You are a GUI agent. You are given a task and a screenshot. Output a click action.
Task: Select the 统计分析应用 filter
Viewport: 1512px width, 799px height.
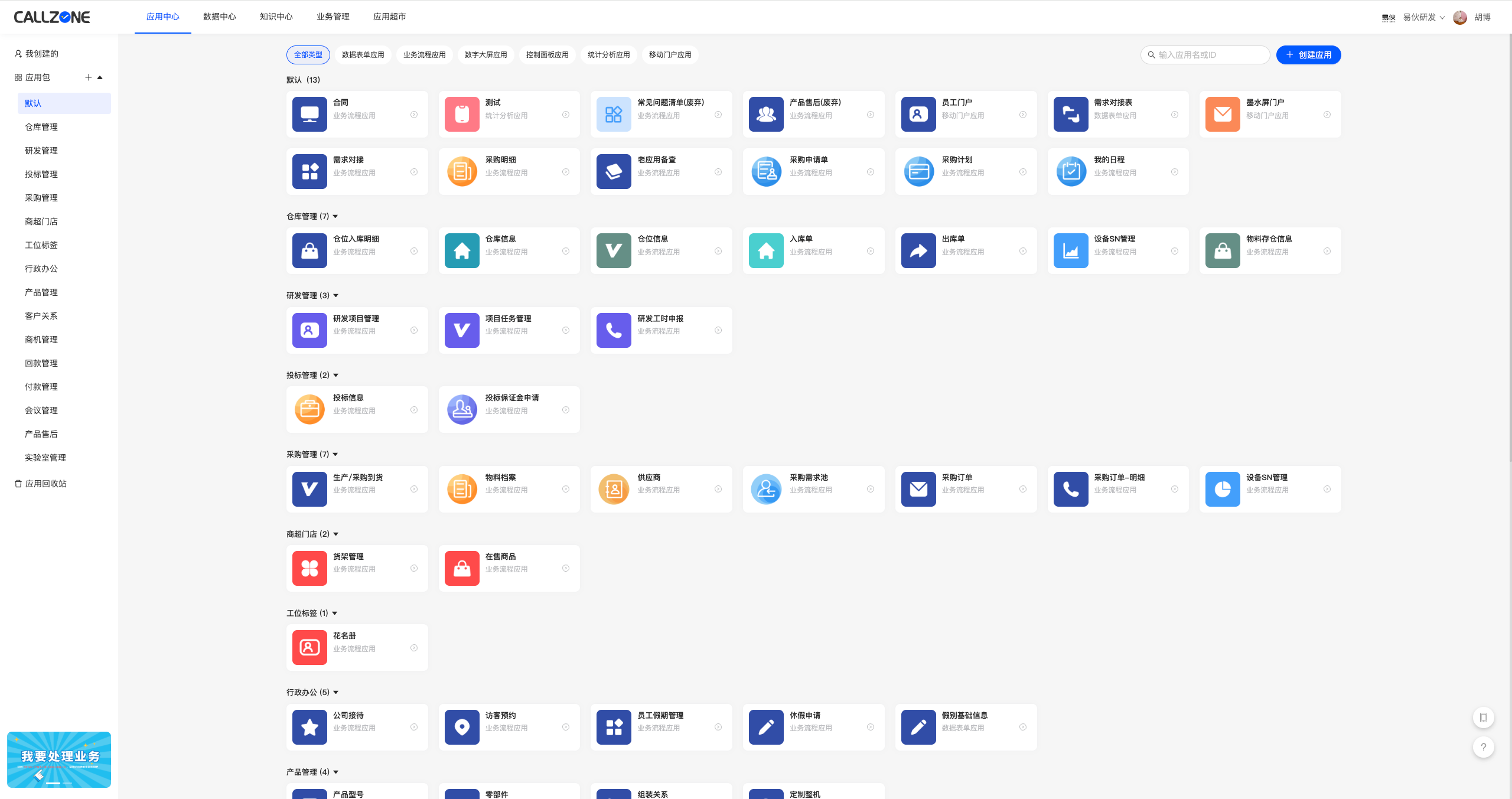pyautogui.click(x=608, y=55)
